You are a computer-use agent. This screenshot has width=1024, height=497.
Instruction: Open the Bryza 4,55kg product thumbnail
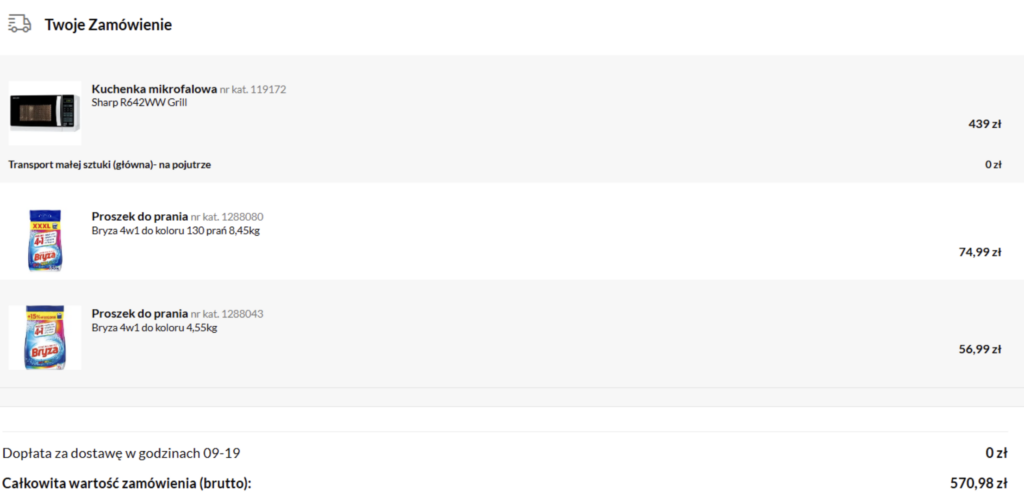coord(45,337)
